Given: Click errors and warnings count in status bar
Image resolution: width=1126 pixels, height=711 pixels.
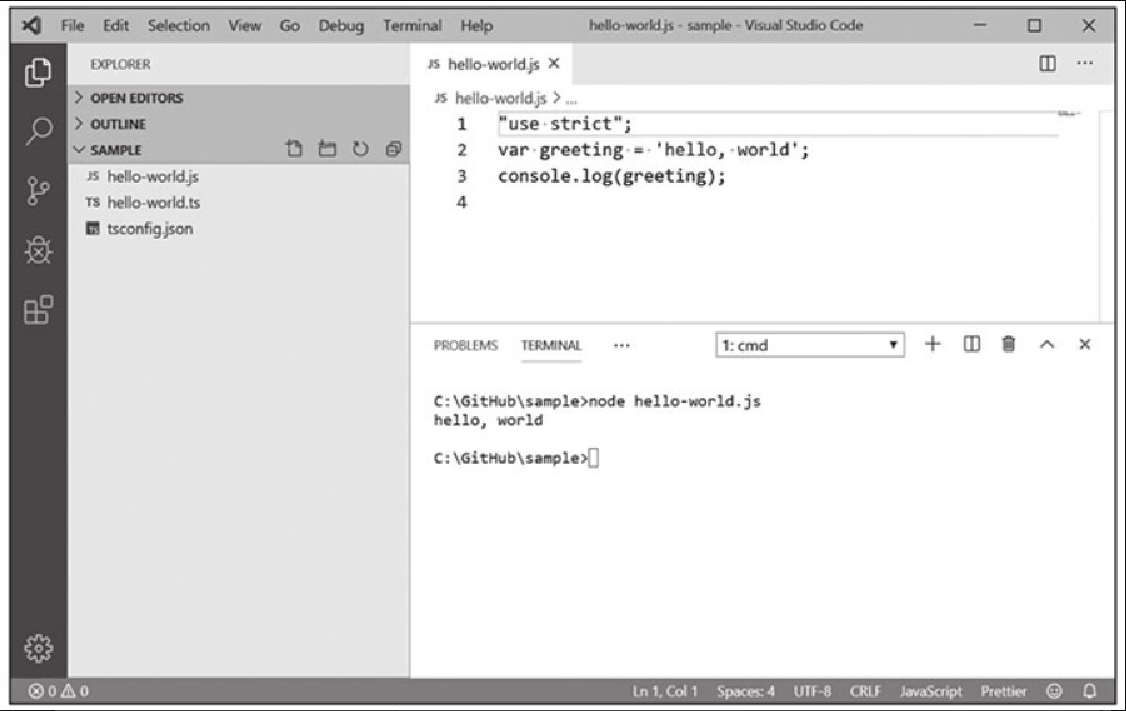Looking at the screenshot, I should click(58, 691).
